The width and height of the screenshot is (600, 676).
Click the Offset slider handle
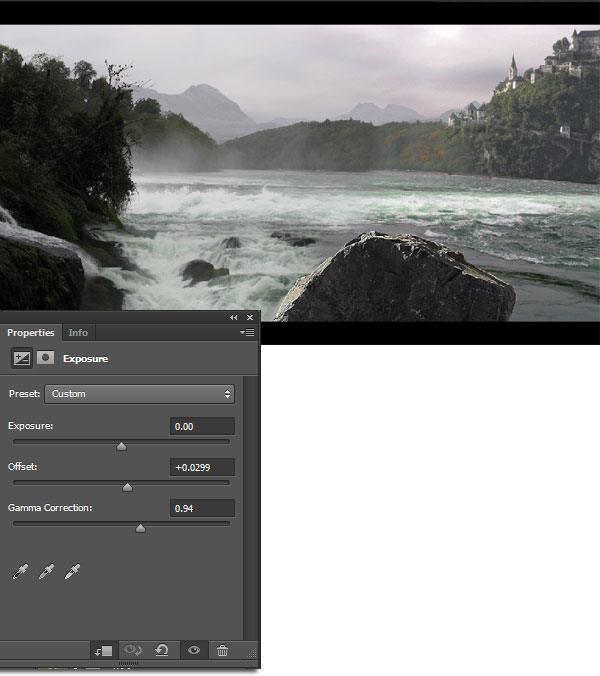tap(128, 487)
